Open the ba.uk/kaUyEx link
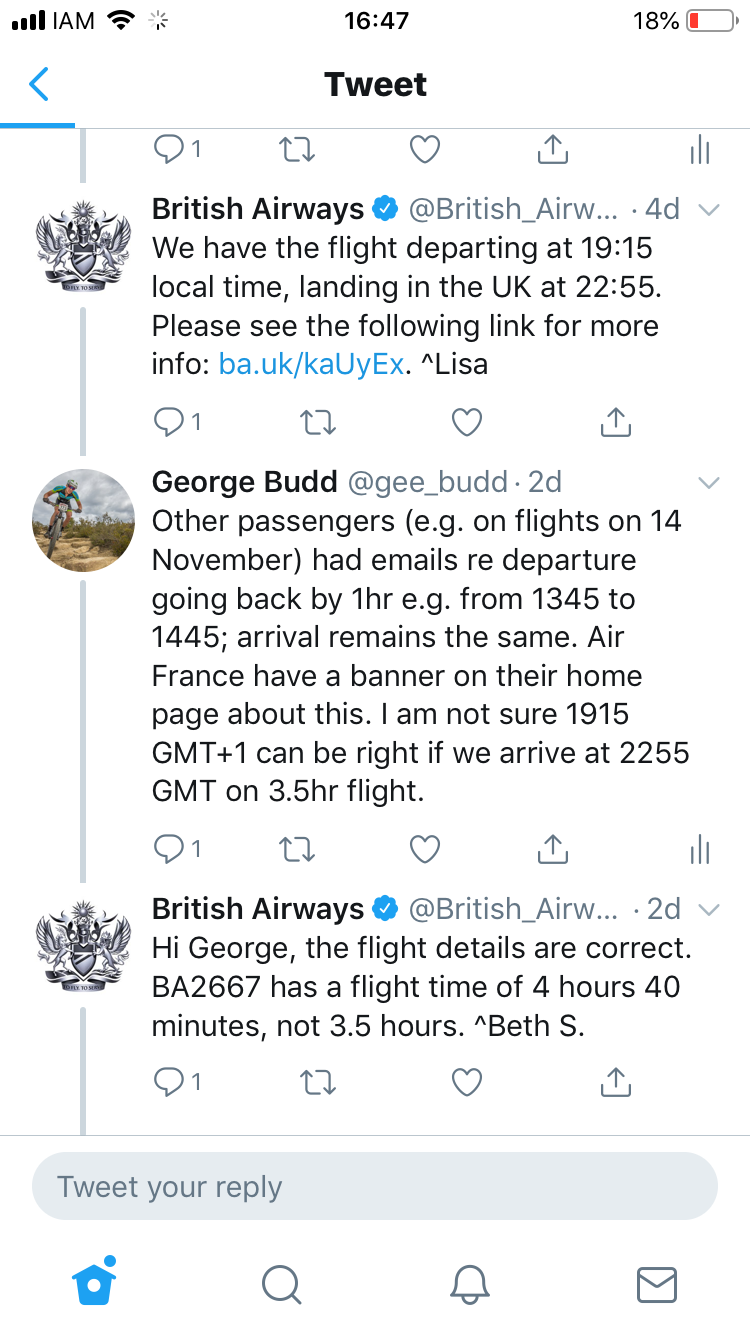 point(311,365)
